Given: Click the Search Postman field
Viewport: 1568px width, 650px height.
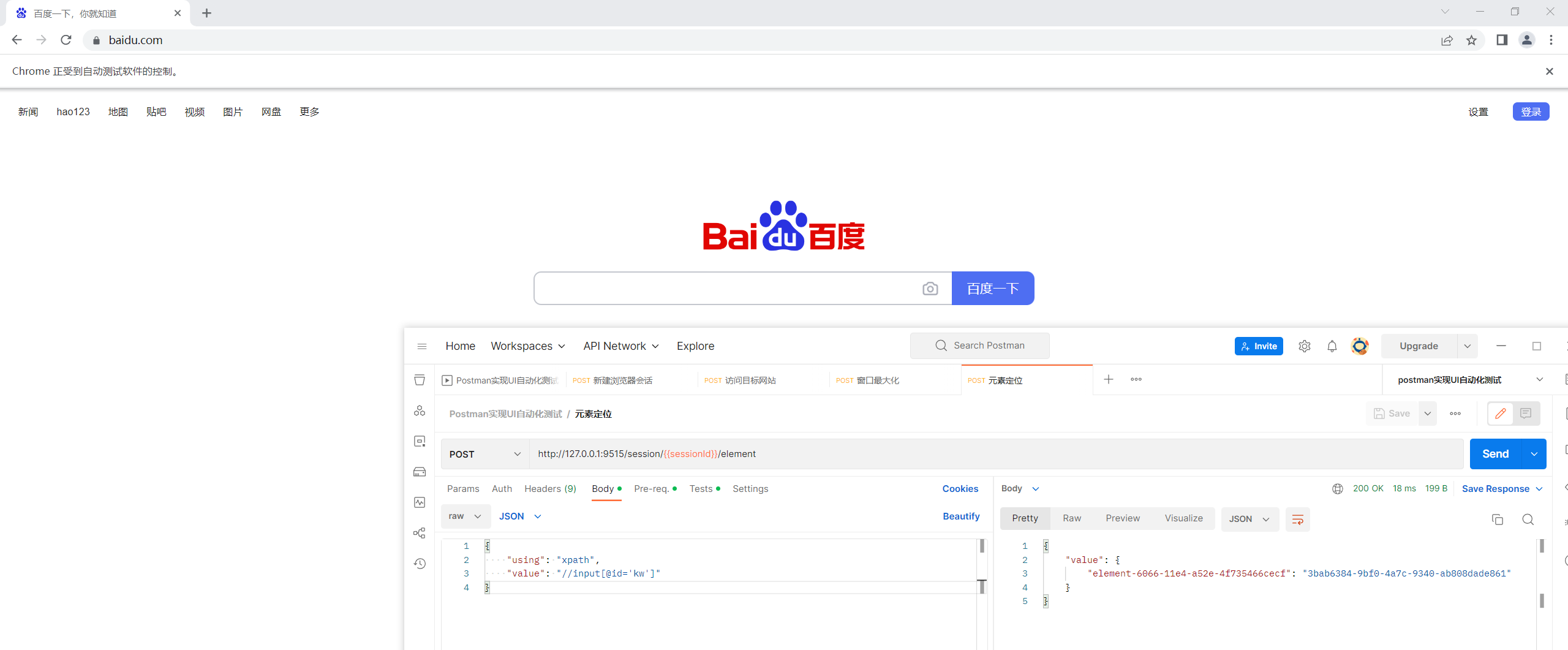Looking at the screenshot, I should [x=979, y=346].
